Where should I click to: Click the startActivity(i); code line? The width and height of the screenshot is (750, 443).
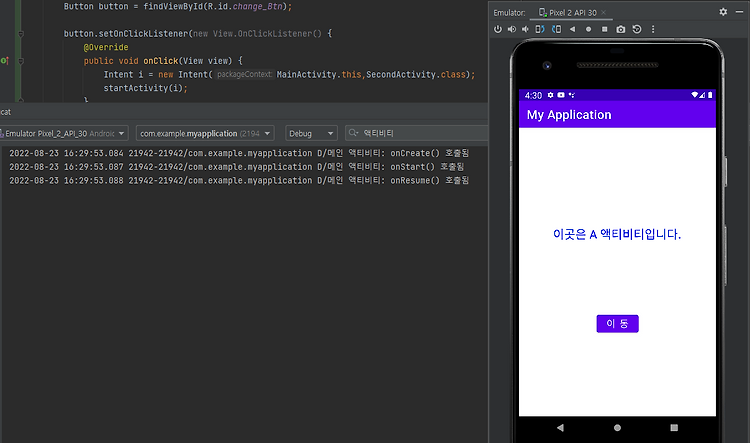coord(145,88)
